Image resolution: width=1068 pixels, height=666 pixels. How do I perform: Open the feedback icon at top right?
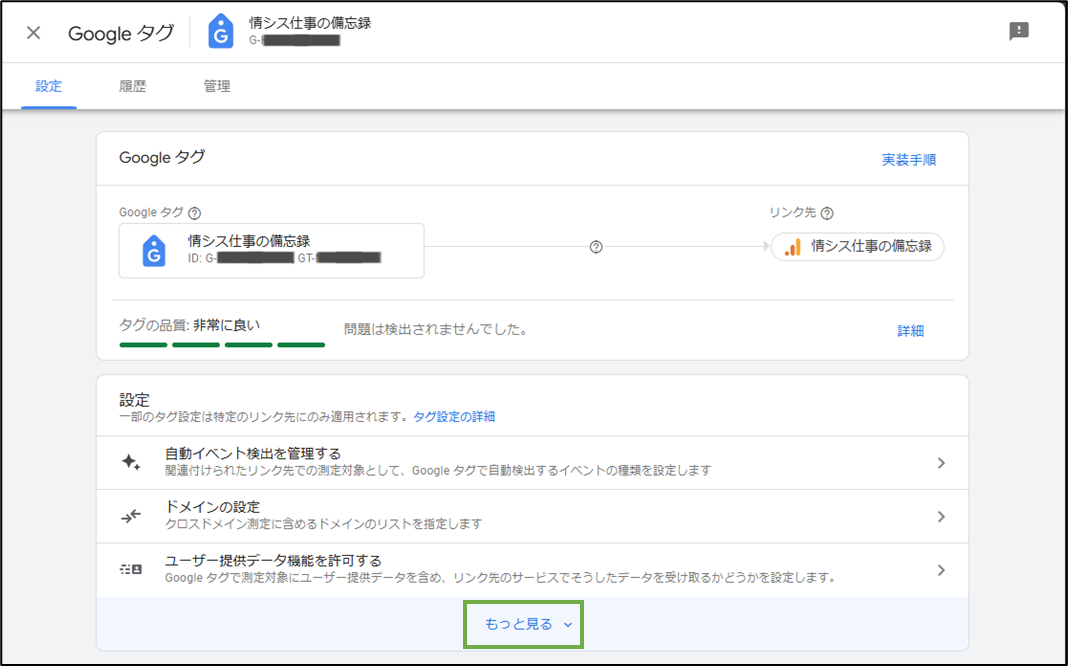[1018, 31]
